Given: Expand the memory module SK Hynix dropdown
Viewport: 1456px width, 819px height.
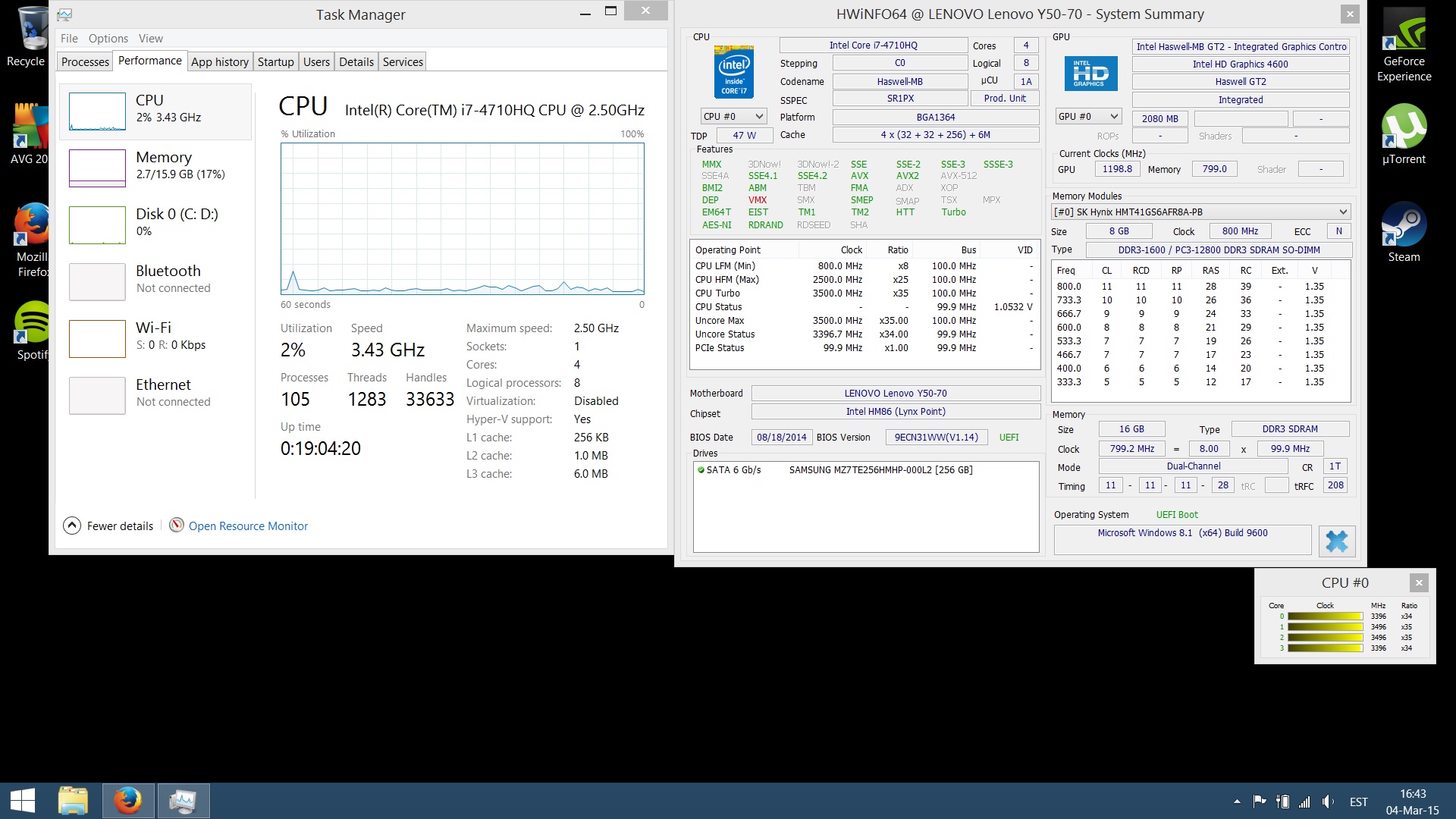Looking at the screenshot, I should [x=1201, y=212].
